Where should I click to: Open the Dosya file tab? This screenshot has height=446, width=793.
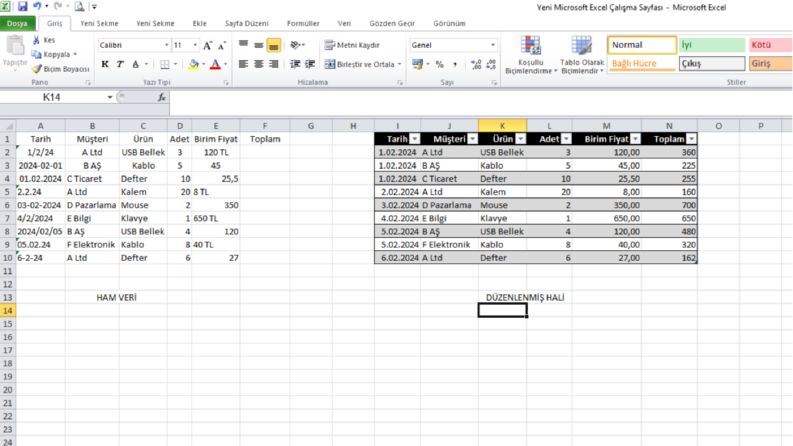[17, 23]
